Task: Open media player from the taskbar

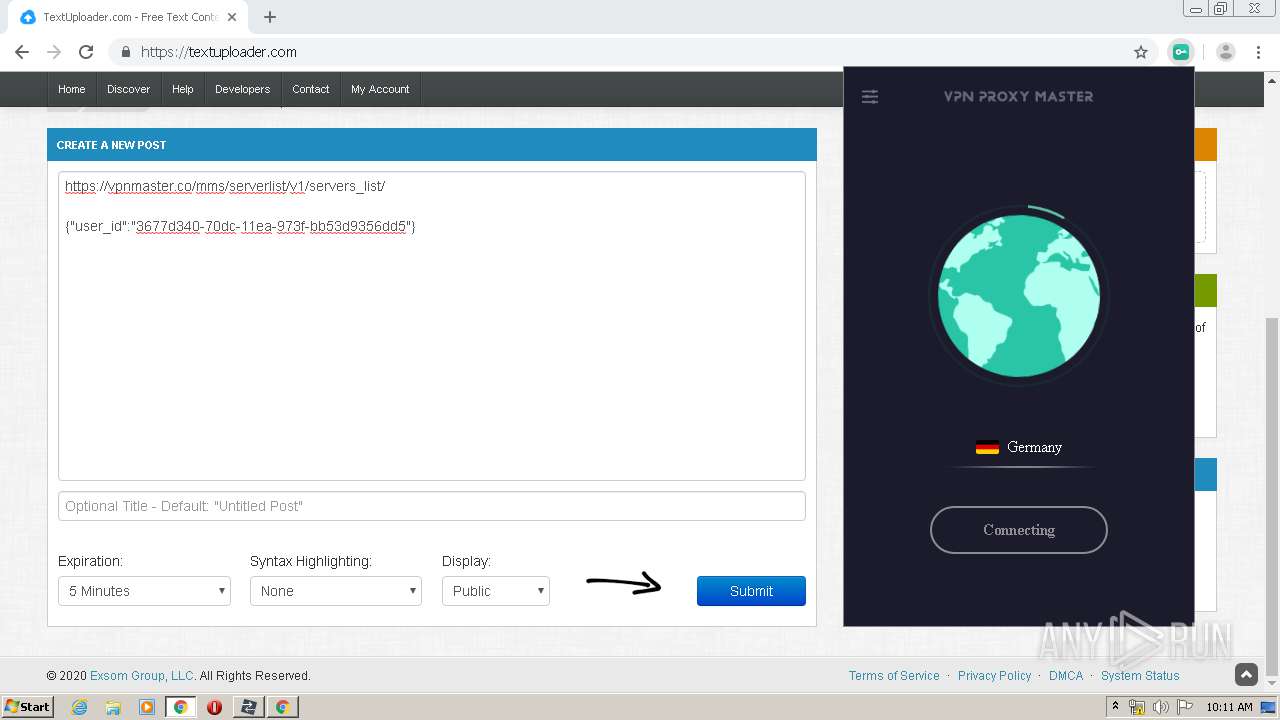Action: (x=147, y=707)
